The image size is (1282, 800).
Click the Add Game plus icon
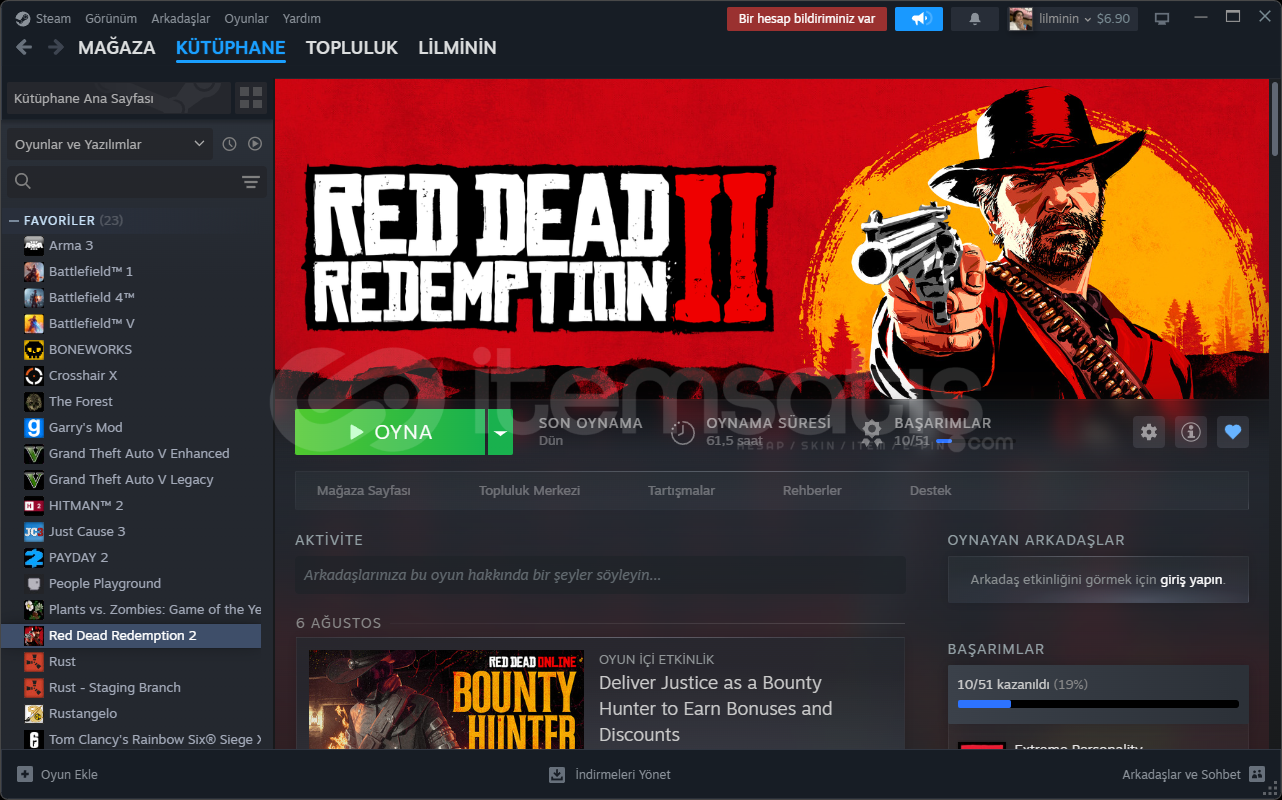coord(25,774)
